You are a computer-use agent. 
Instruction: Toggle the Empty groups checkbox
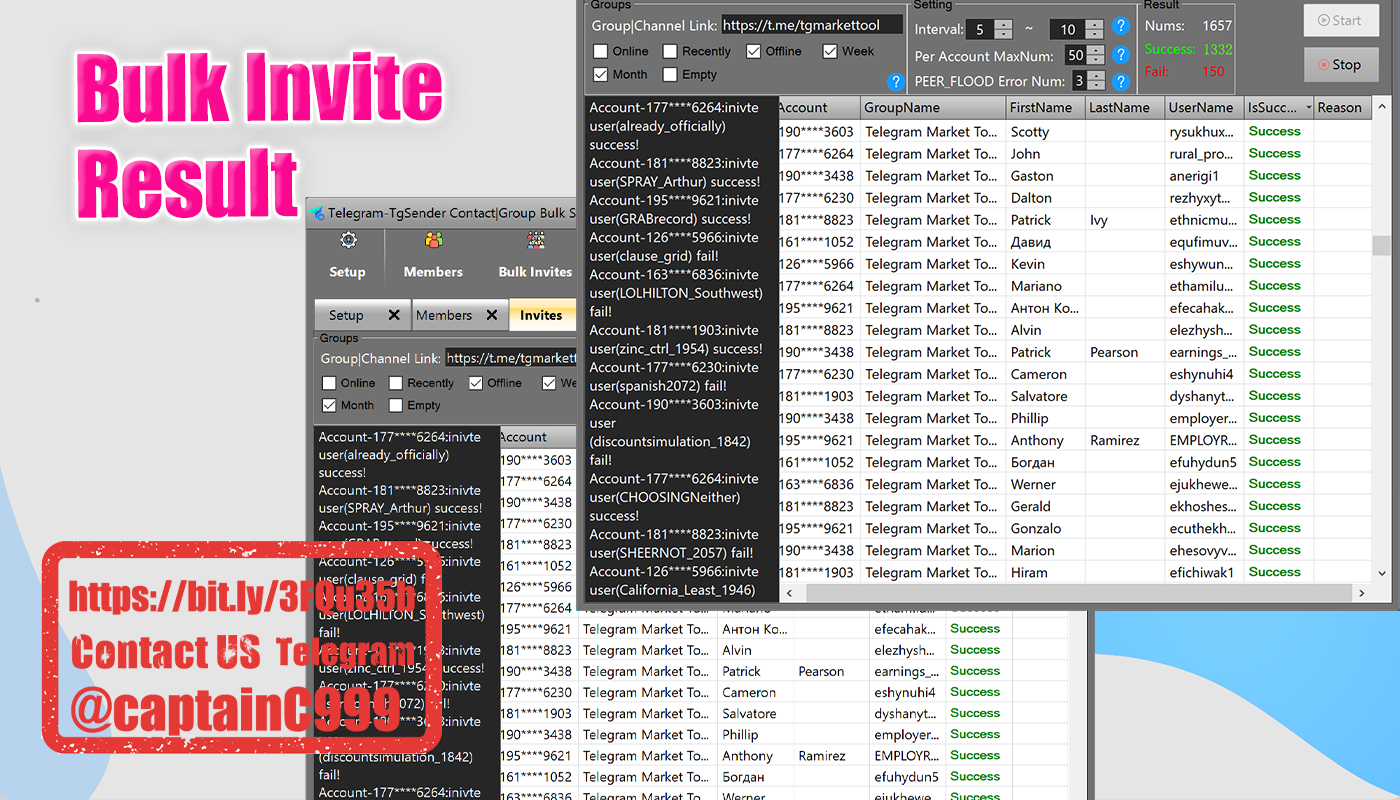coord(671,74)
